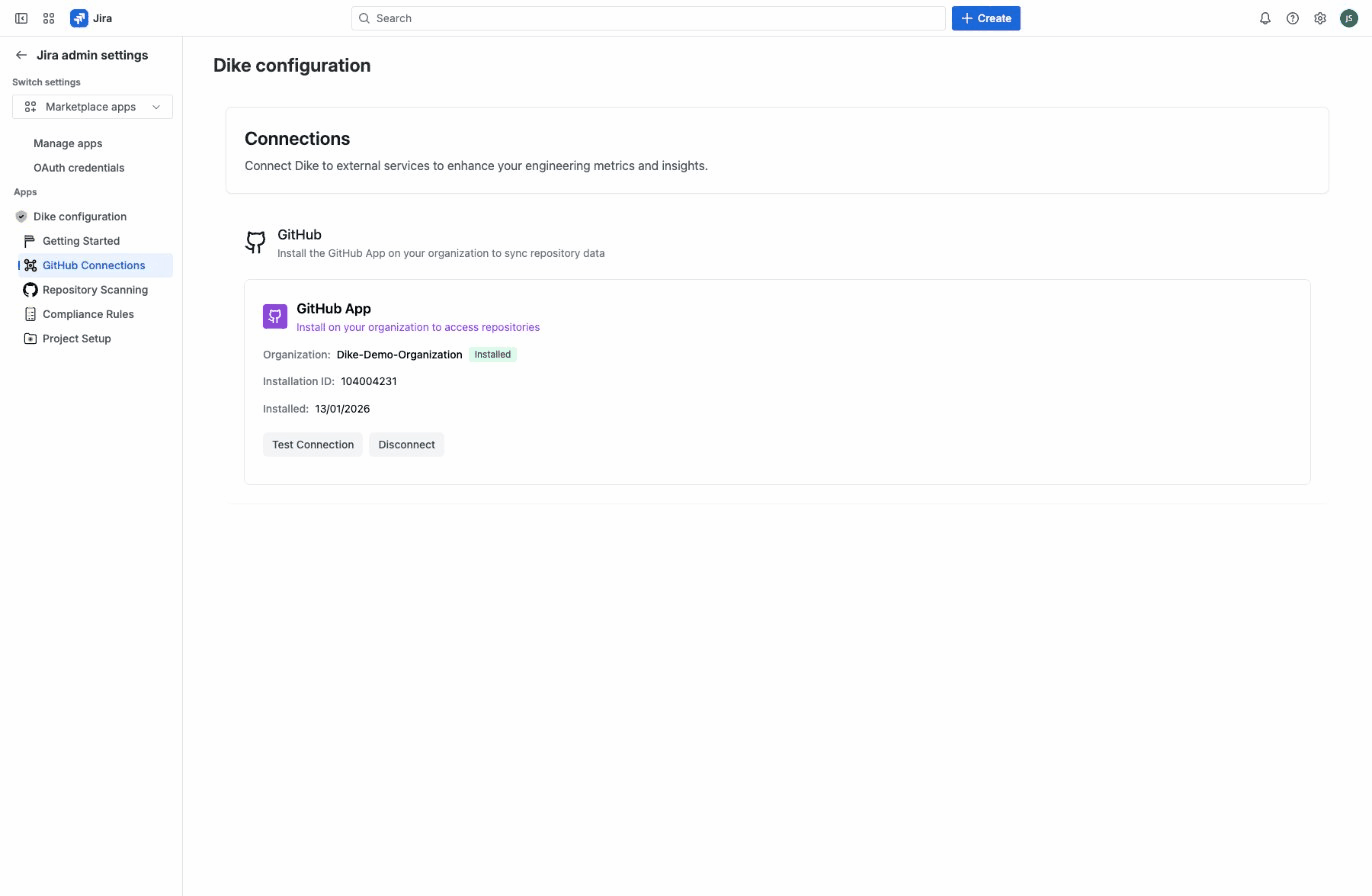Click the GitHub Connections wrench icon

(30, 265)
